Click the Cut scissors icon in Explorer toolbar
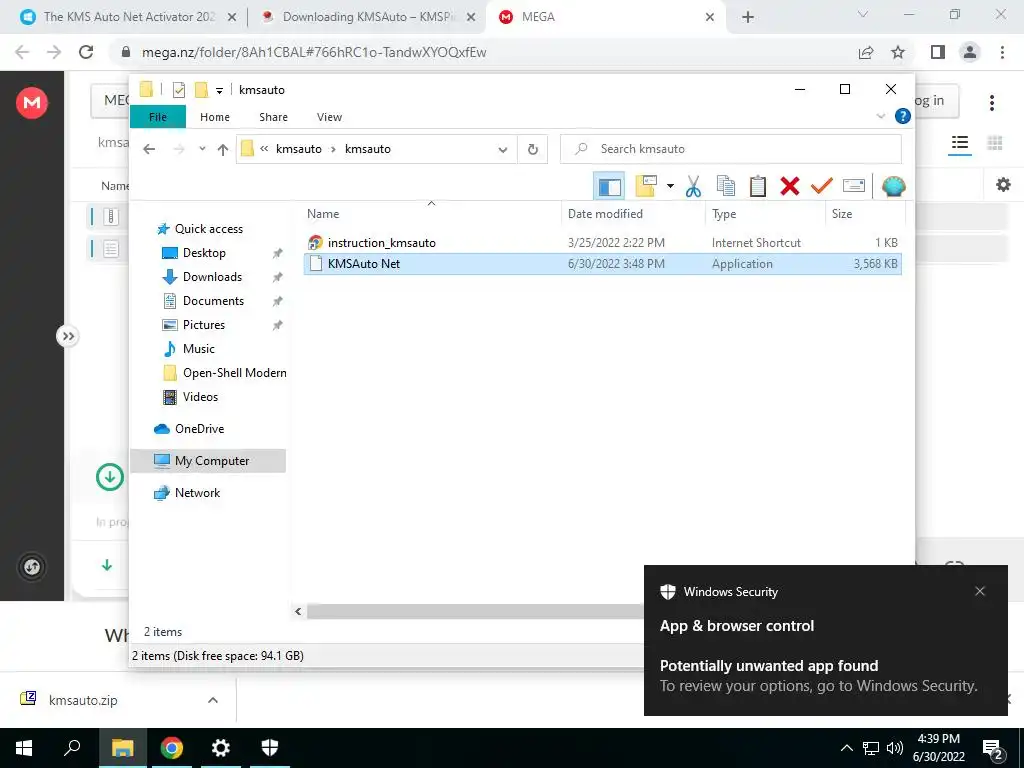The width and height of the screenshot is (1024, 768). (693, 187)
